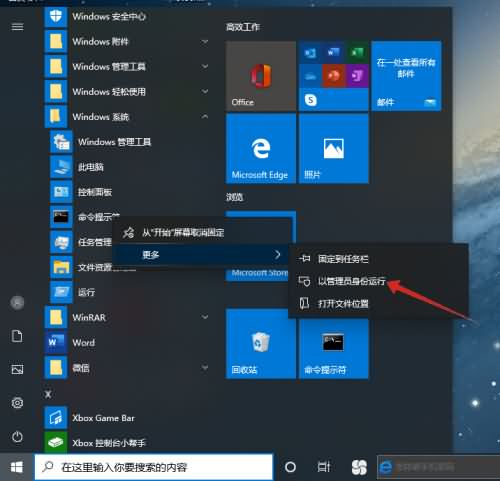Open the 回收站 tile
Screen dimensions: 500x481
point(261,344)
